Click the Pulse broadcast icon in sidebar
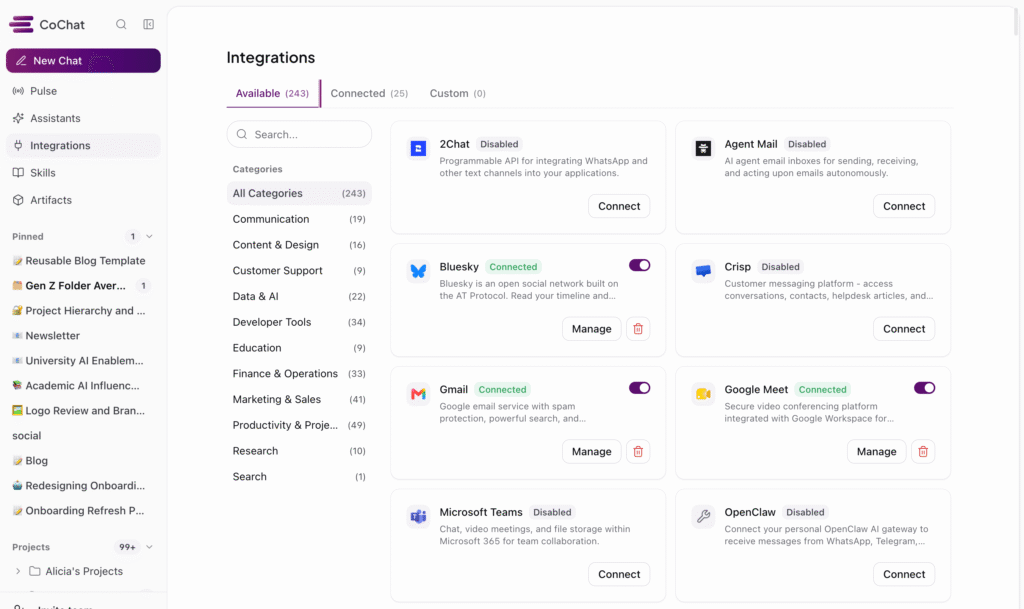Image resolution: width=1024 pixels, height=609 pixels. click(18, 91)
